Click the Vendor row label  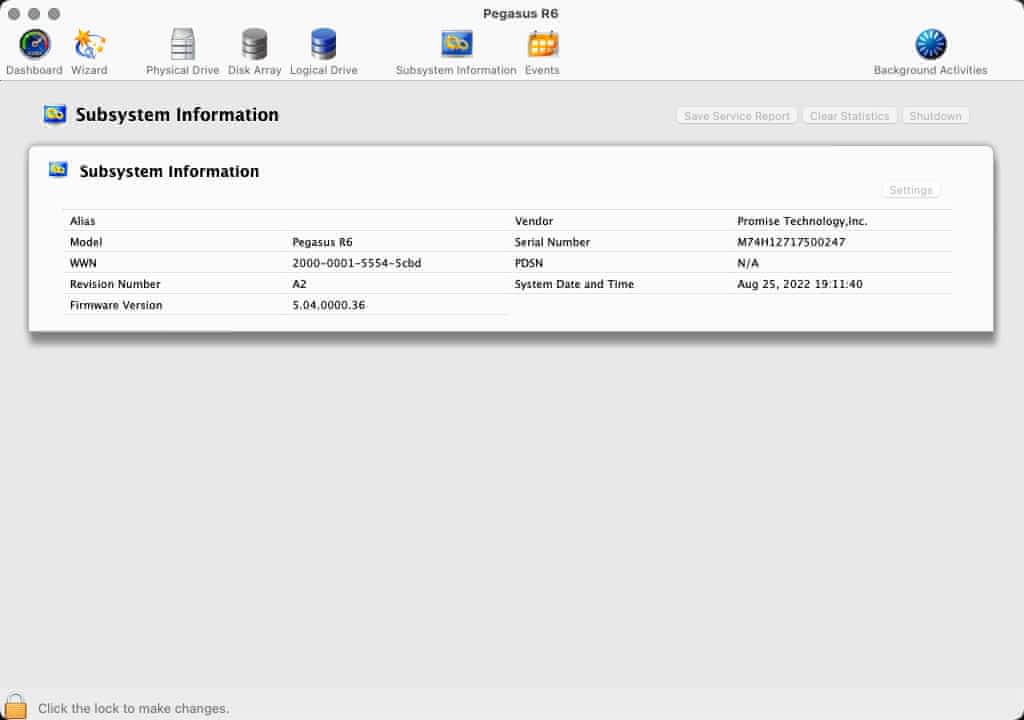[x=534, y=221]
